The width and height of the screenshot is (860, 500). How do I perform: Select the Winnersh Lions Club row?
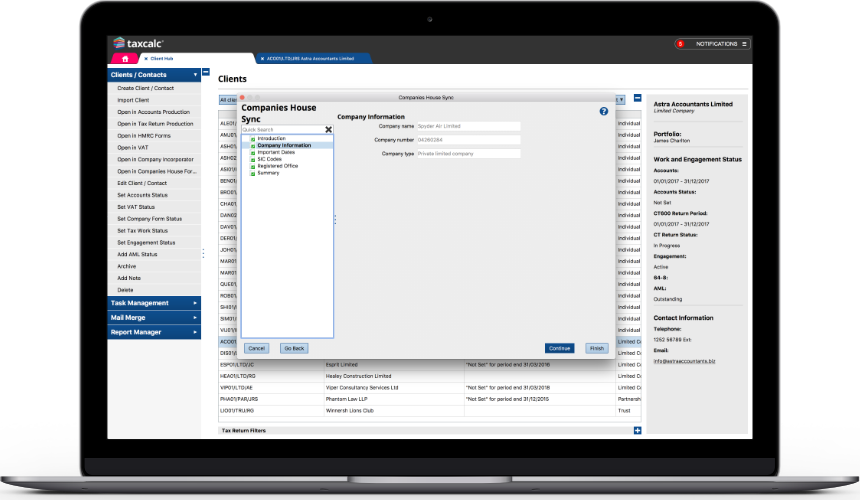pyautogui.click(x=429, y=411)
